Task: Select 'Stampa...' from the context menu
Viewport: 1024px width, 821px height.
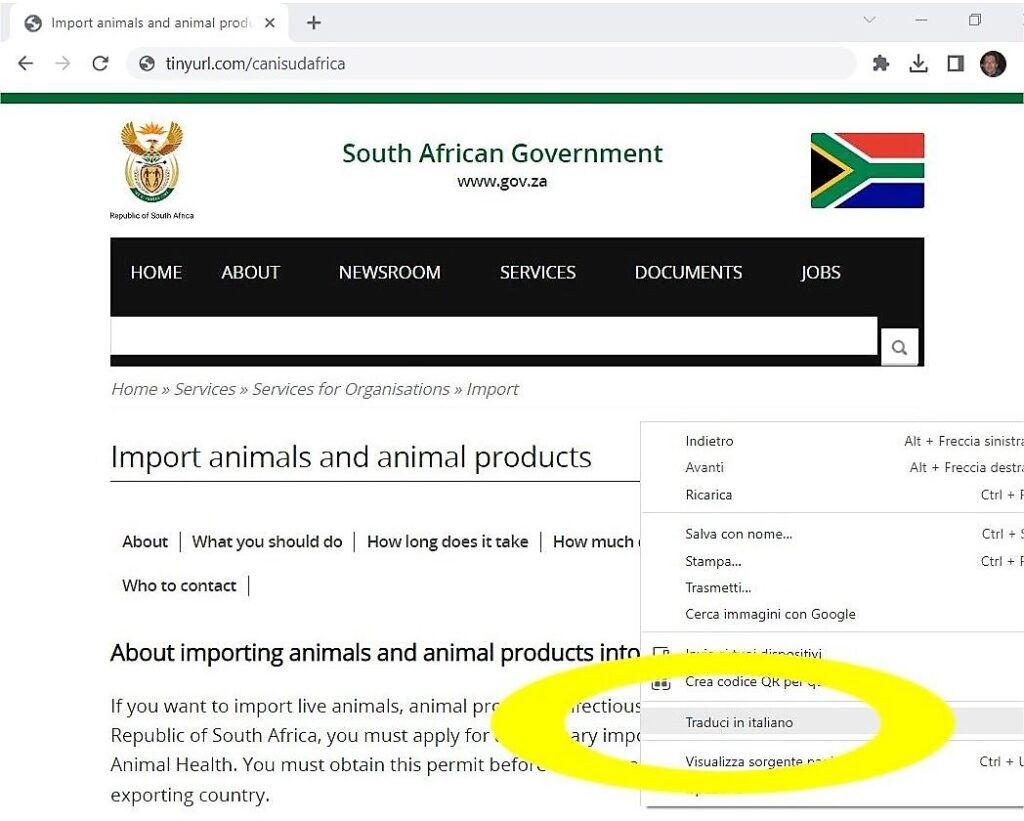Action: [x=713, y=561]
